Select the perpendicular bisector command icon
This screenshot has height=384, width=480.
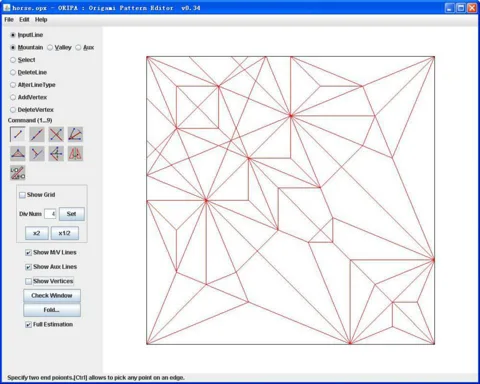click(56, 134)
